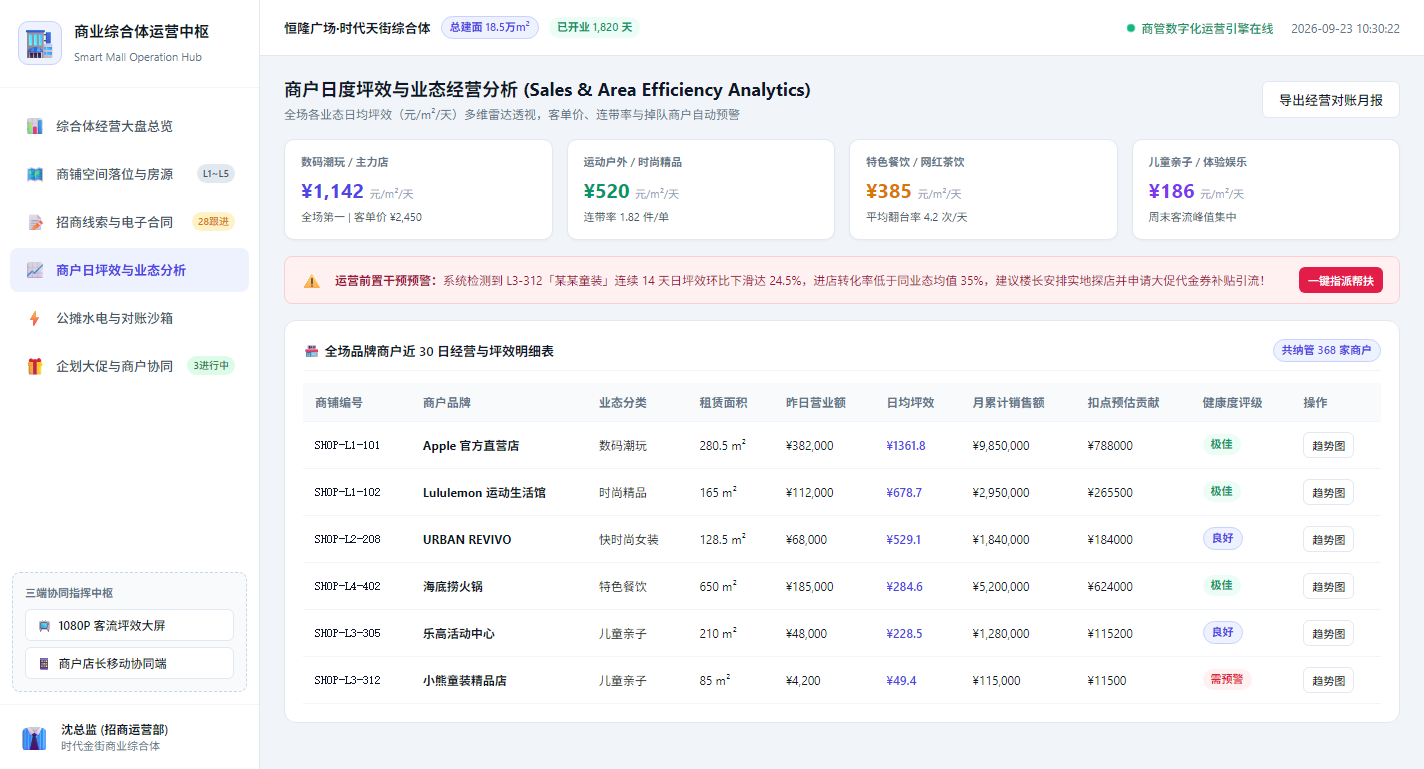
Task: Click 导出经营对账月报 button
Action: pyautogui.click(x=1330, y=100)
